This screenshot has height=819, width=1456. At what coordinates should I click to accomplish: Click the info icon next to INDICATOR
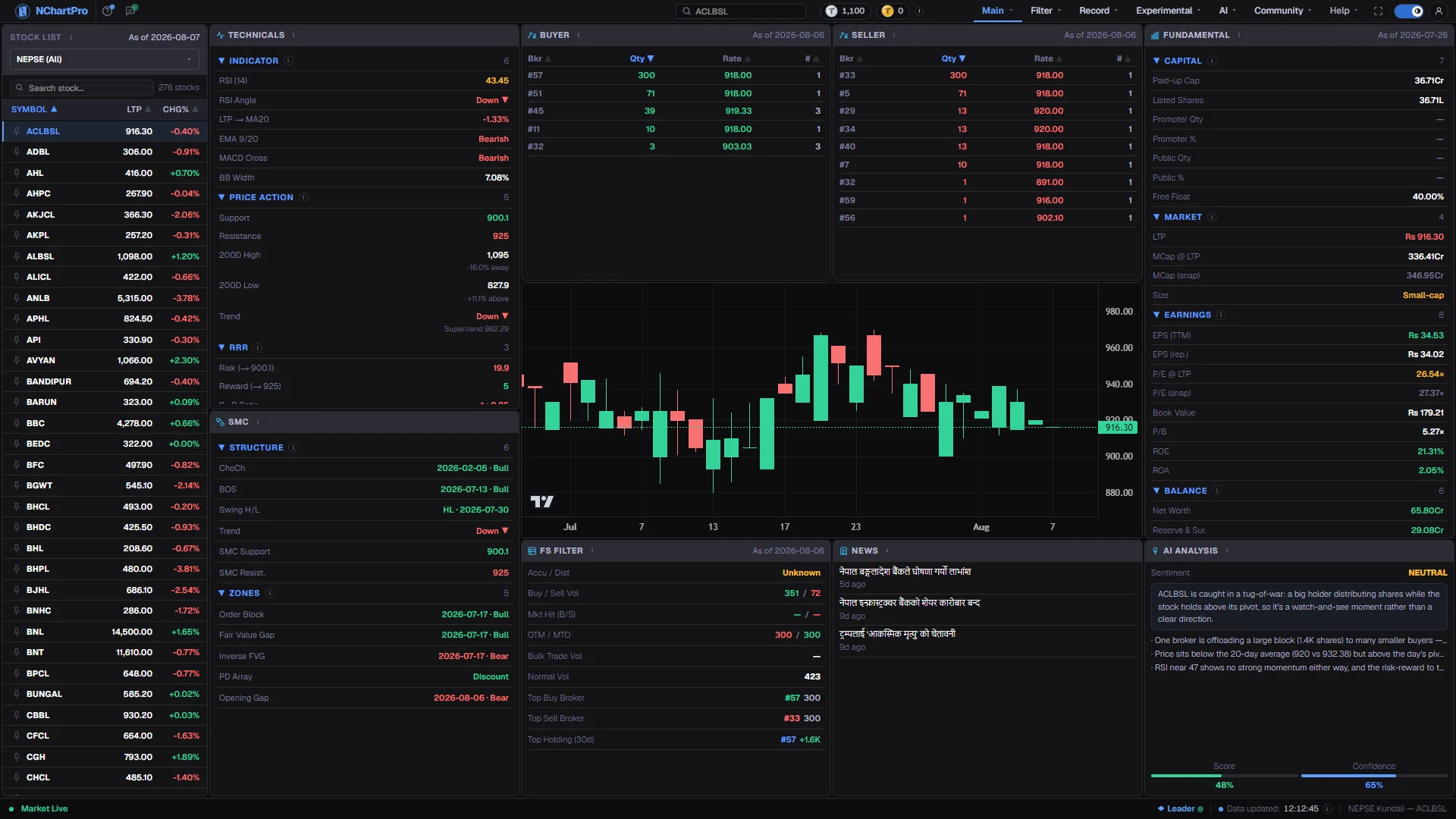(289, 61)
